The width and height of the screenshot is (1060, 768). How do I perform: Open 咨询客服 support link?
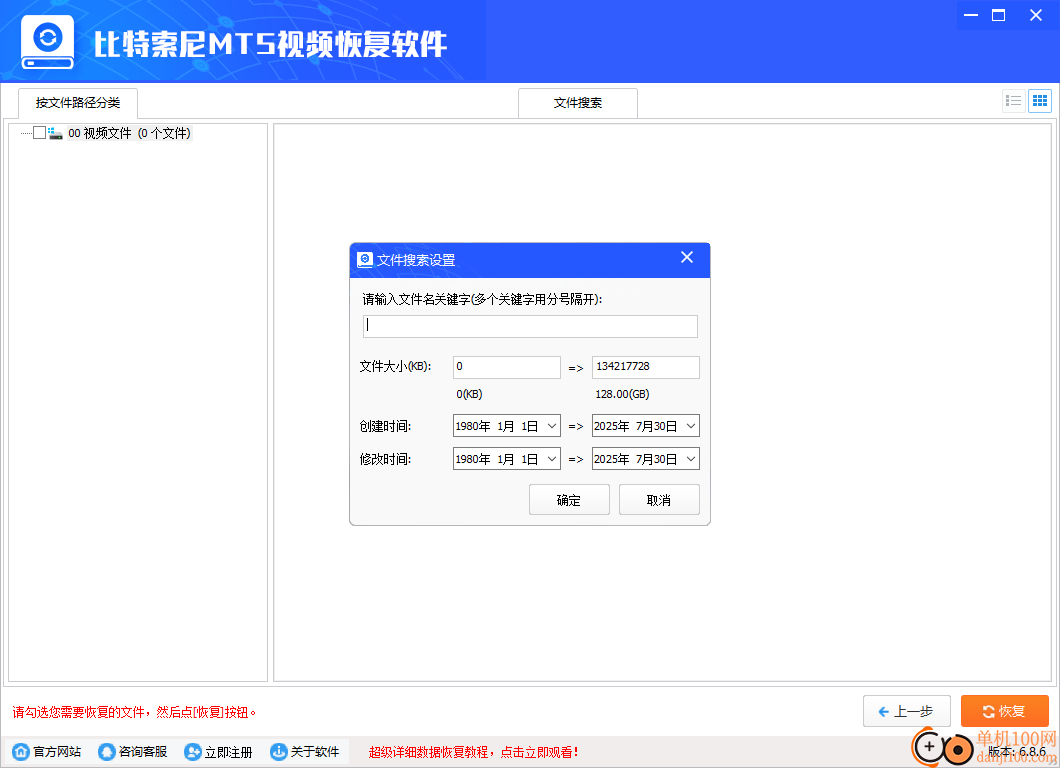[132, 752]
